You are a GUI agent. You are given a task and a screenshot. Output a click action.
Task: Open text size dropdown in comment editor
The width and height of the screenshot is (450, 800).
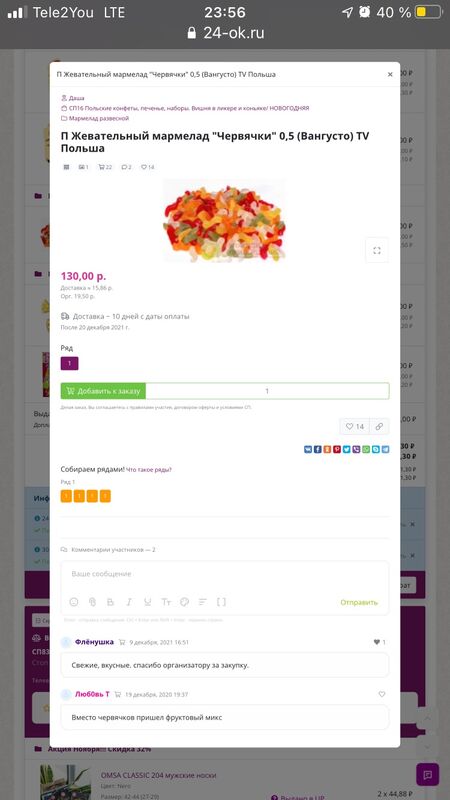(166, 602)
